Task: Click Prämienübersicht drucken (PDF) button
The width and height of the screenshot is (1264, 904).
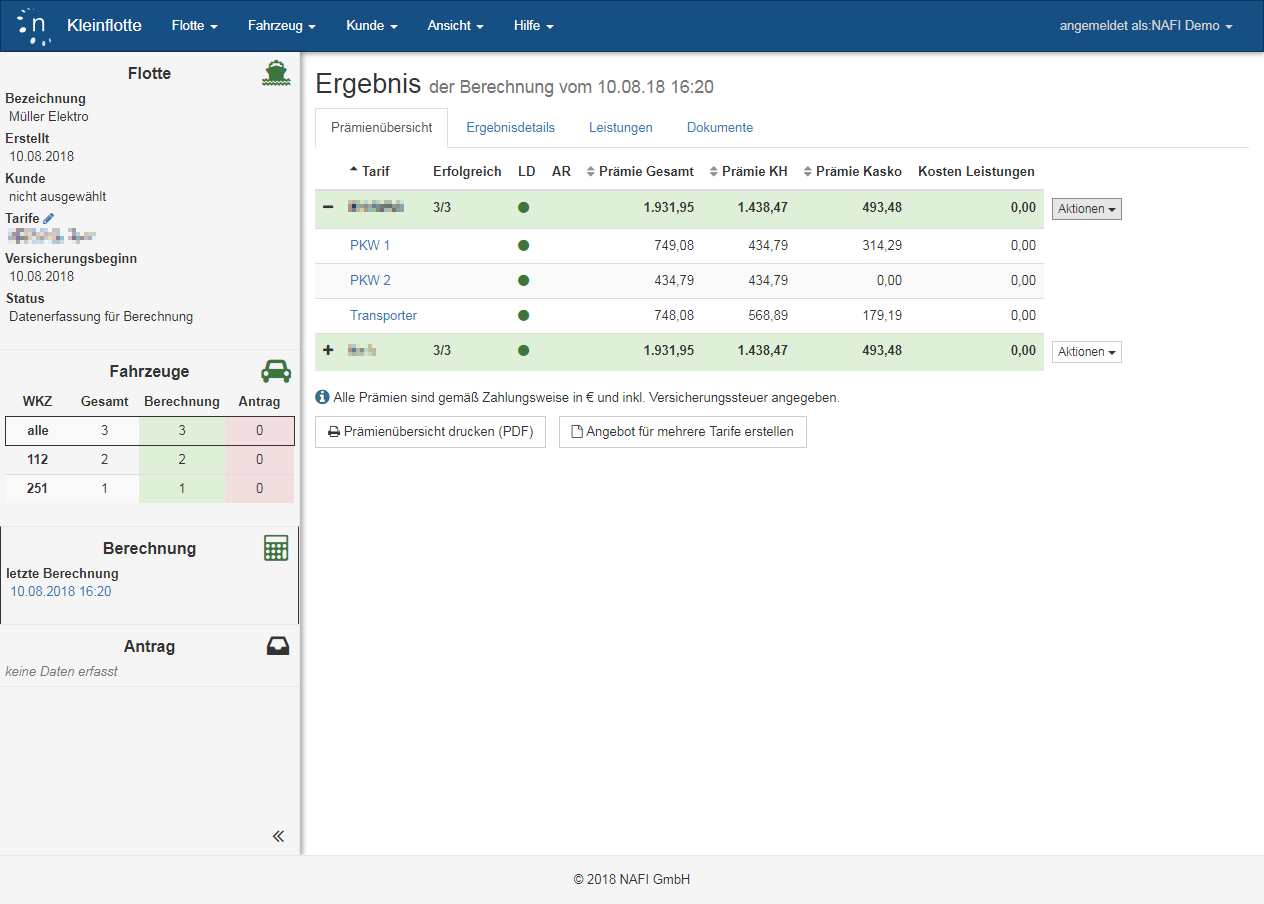Action: pyautogui.click(x=430, y=432)
